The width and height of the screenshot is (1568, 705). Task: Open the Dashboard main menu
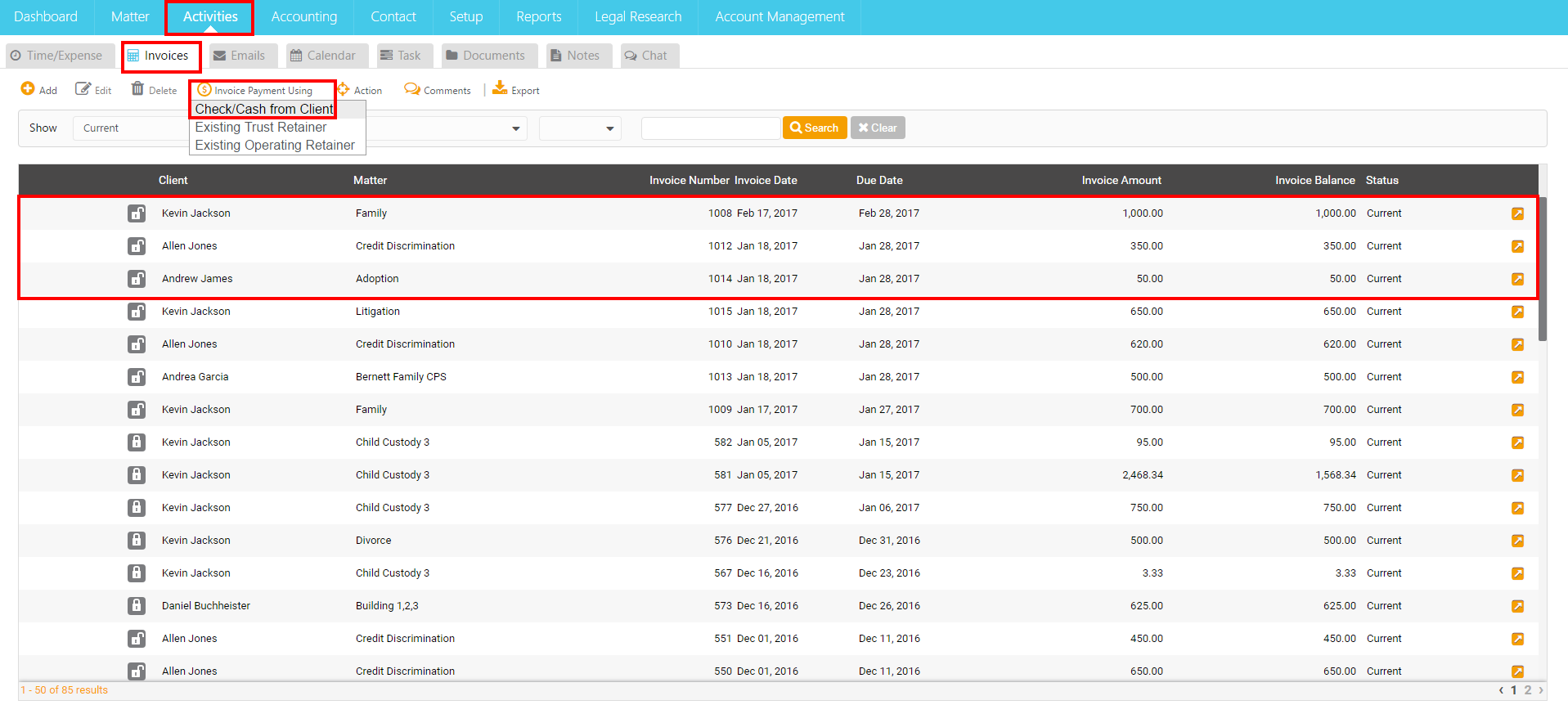click(x=46, y=16)
